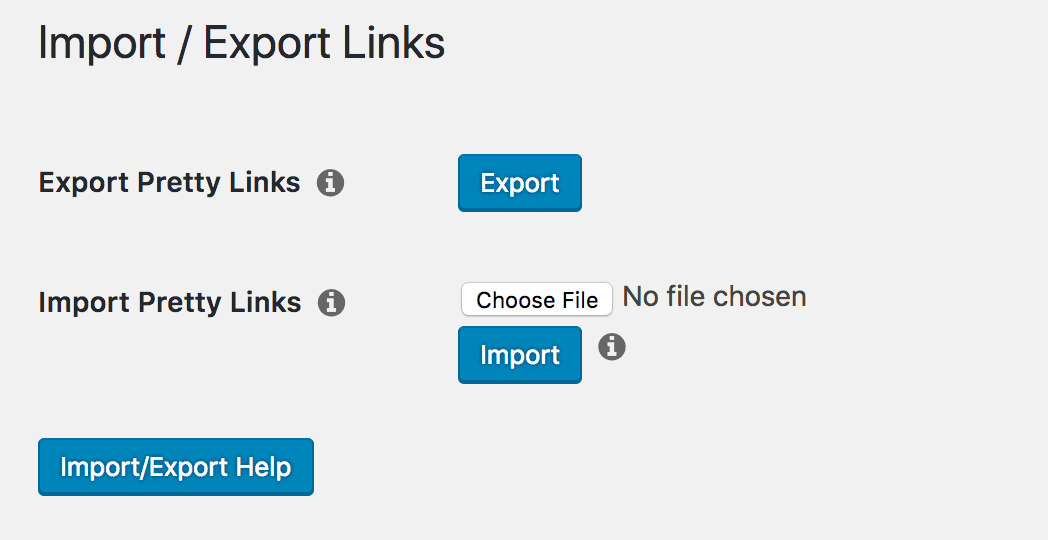Show help tooltip for Import Pretty Links label
Viewport: 1048px width, 540px height.
[332, 303]
